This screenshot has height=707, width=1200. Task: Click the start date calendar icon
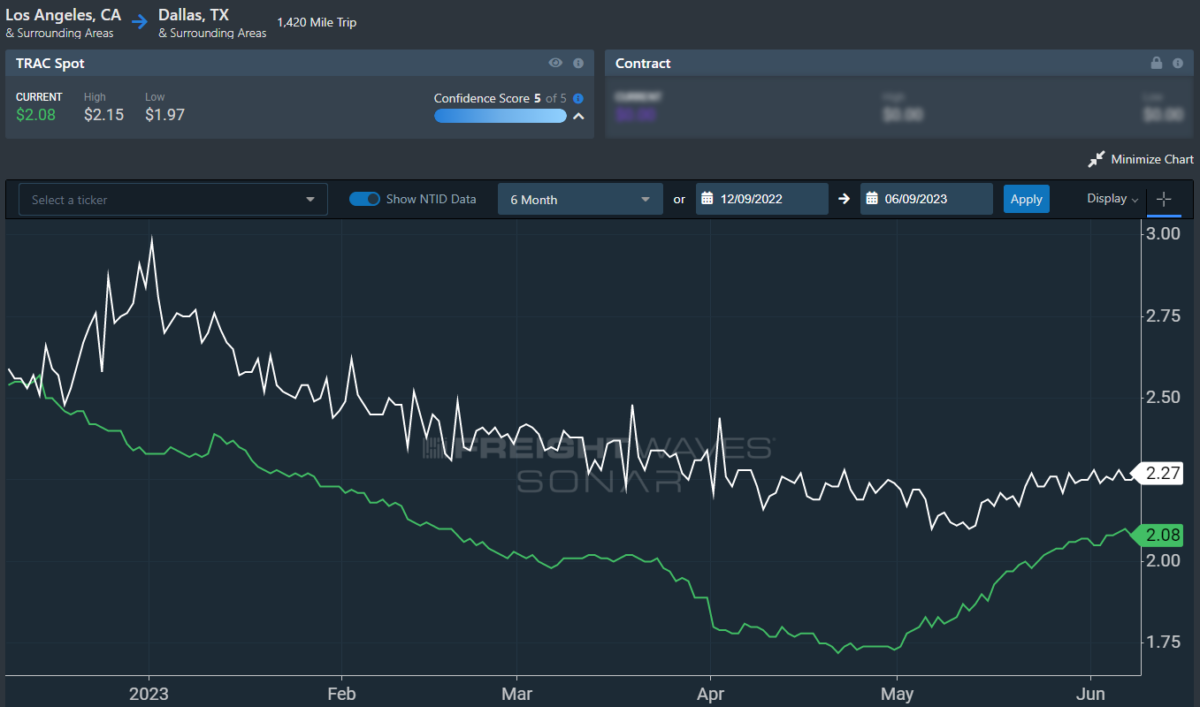point(706,199)
